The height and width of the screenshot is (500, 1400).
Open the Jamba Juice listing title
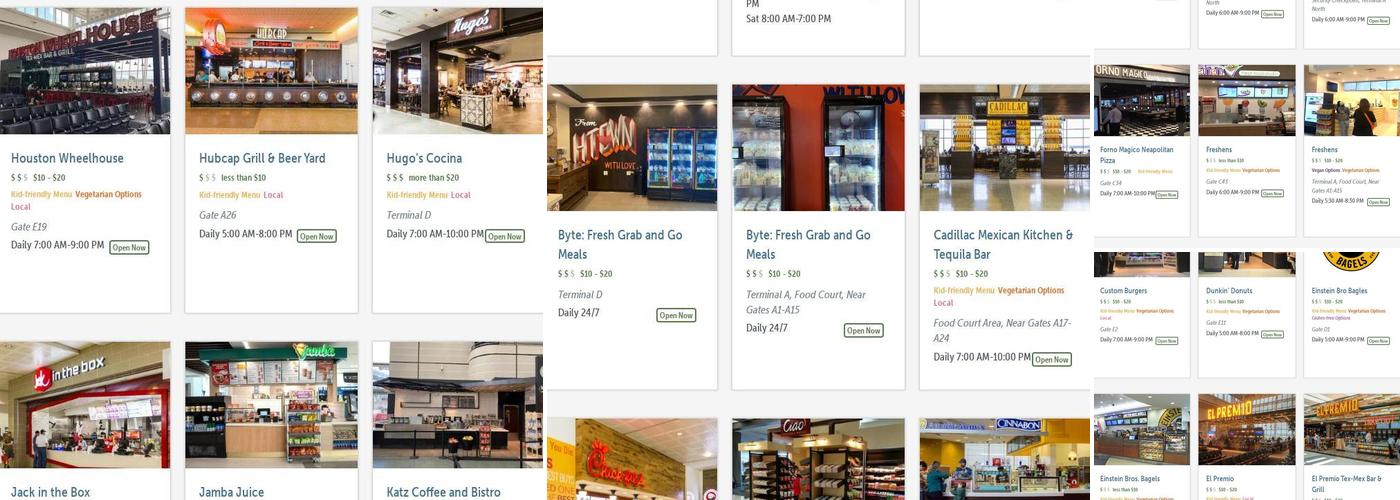[x=231, y=492]
